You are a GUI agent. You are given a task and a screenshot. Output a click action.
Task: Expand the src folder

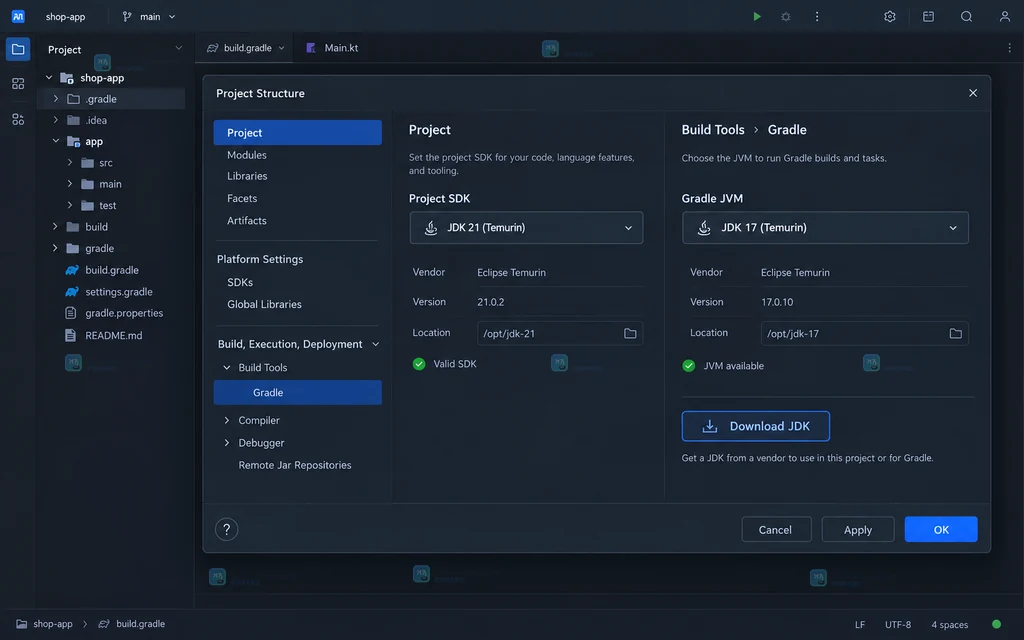pos(70,163)
